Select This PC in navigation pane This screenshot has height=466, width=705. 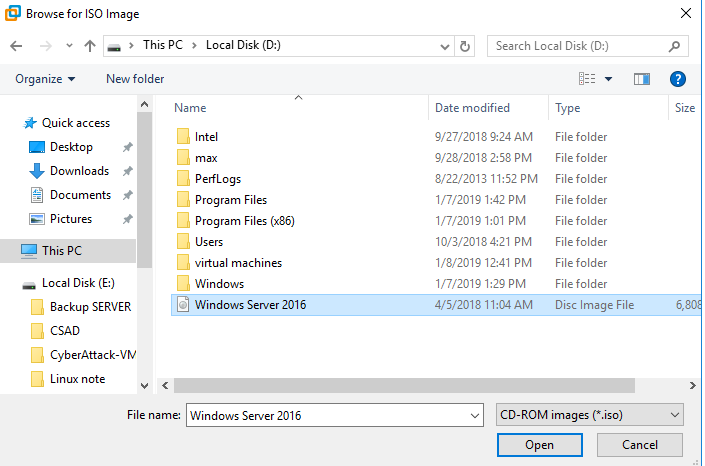pos(68,251)
